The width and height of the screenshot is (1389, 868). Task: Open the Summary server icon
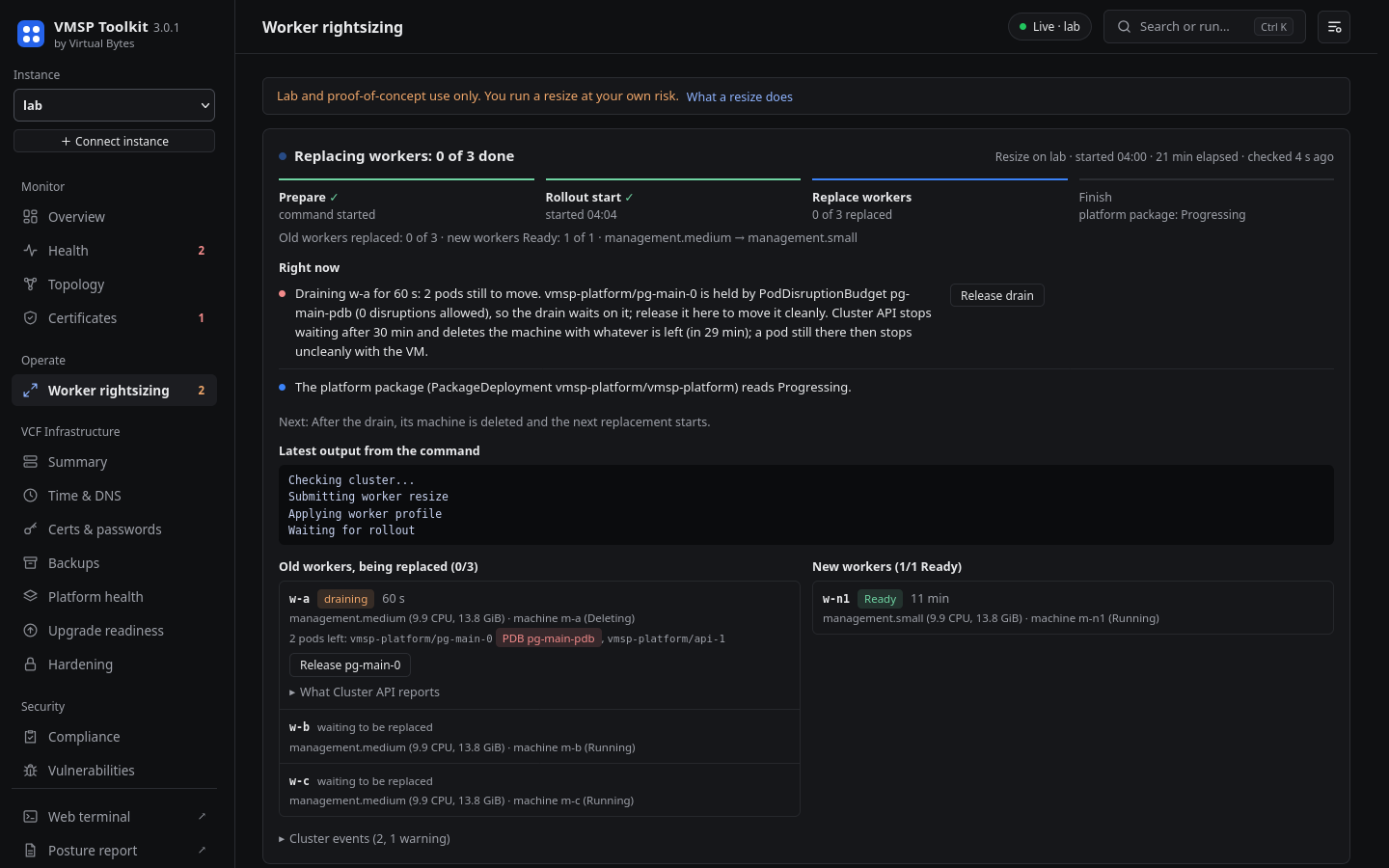31,462
